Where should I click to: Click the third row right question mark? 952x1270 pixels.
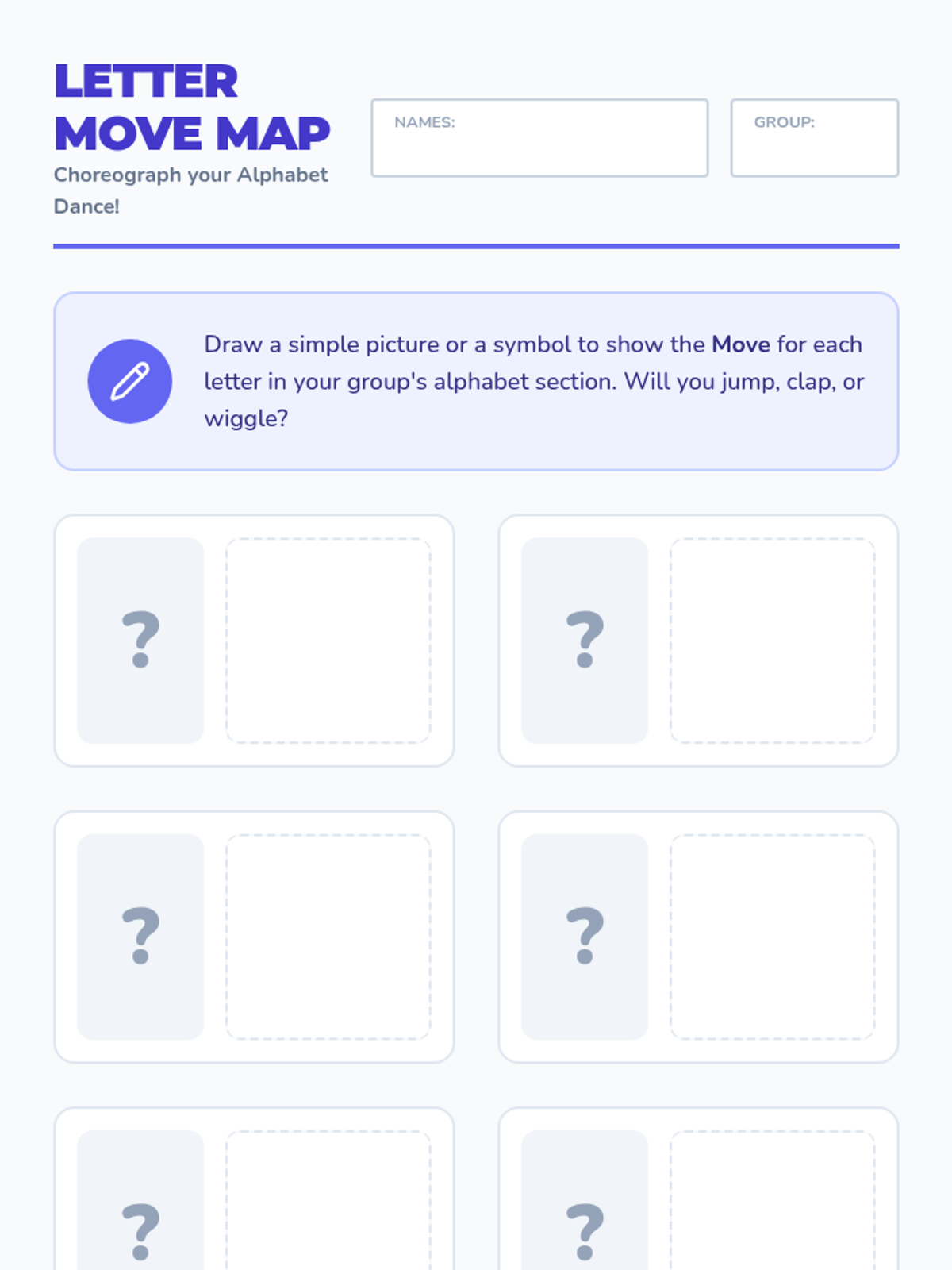(x=585, y=1232)
